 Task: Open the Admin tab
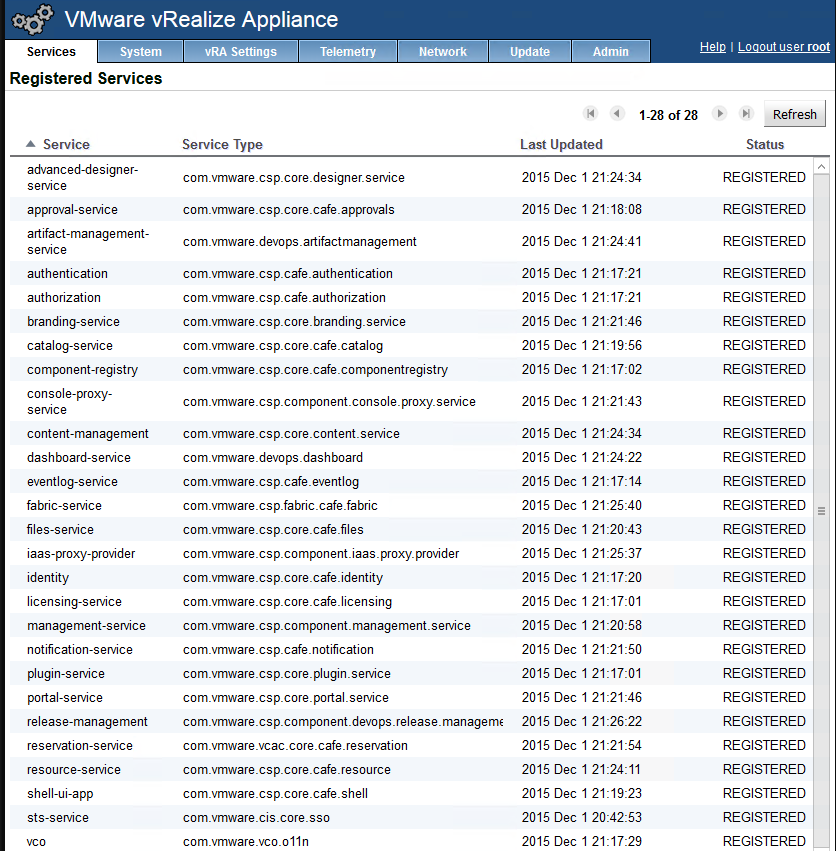click(x=611, y=52)
